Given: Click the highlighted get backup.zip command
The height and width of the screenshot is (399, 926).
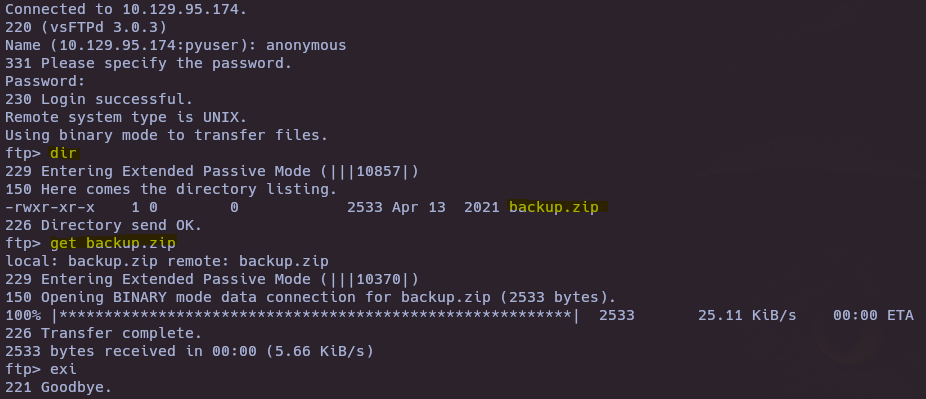Looking at the screenshot, I should click(113, 243).
